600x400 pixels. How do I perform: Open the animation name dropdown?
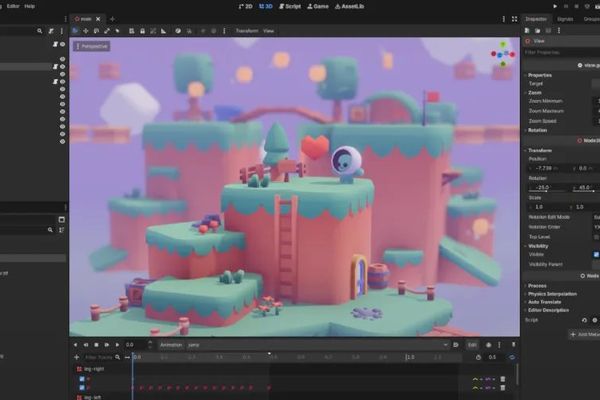[317, 345]
